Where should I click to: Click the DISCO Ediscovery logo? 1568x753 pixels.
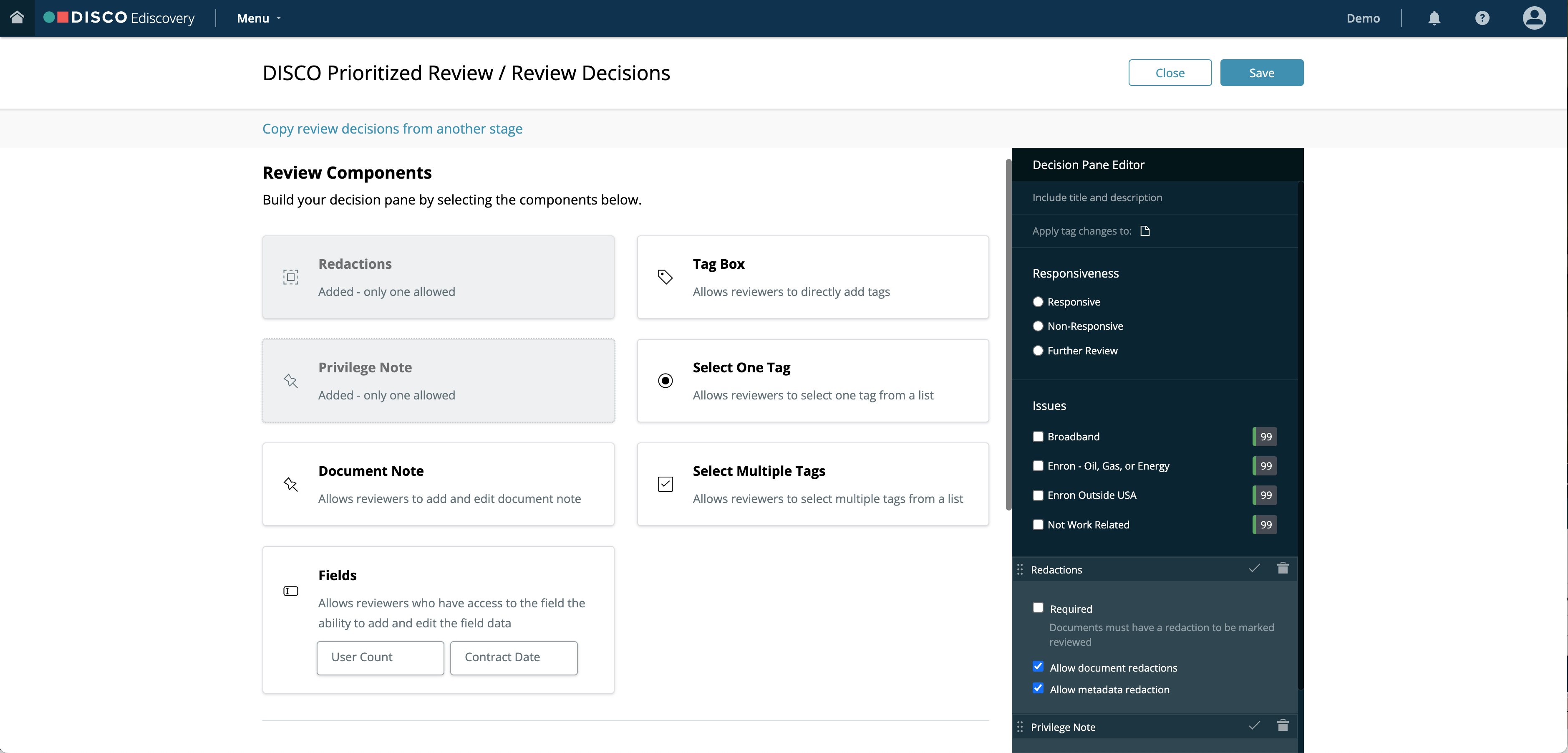tap(119, 18)
